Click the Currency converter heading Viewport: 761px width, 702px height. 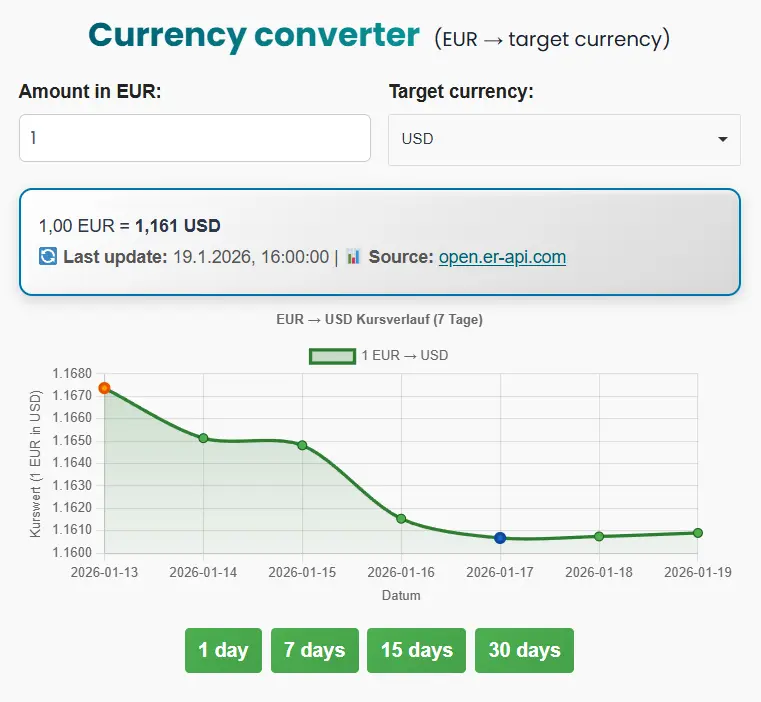click(x=254, y=36)
